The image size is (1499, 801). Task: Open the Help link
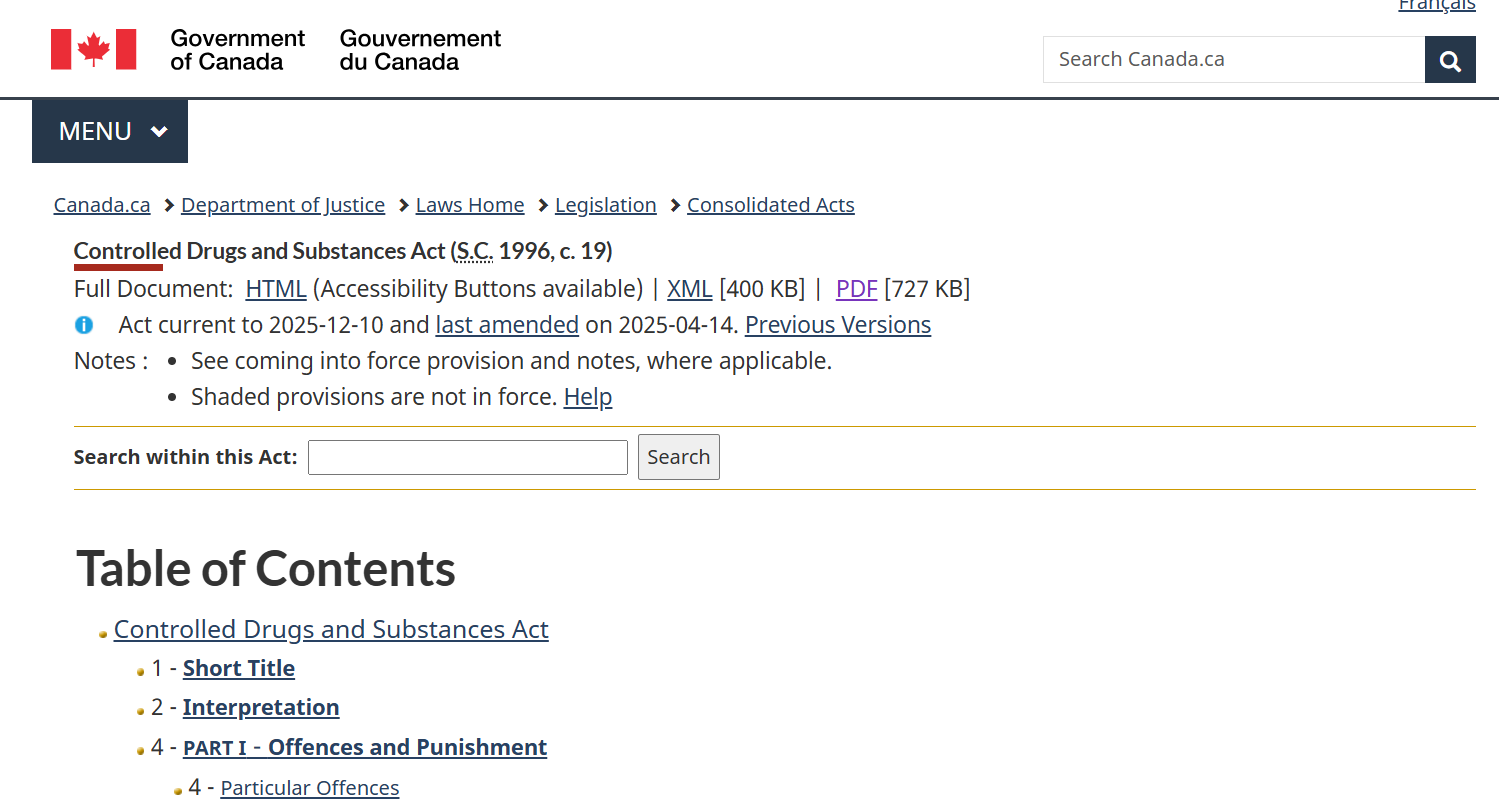(x=588, y=397)
